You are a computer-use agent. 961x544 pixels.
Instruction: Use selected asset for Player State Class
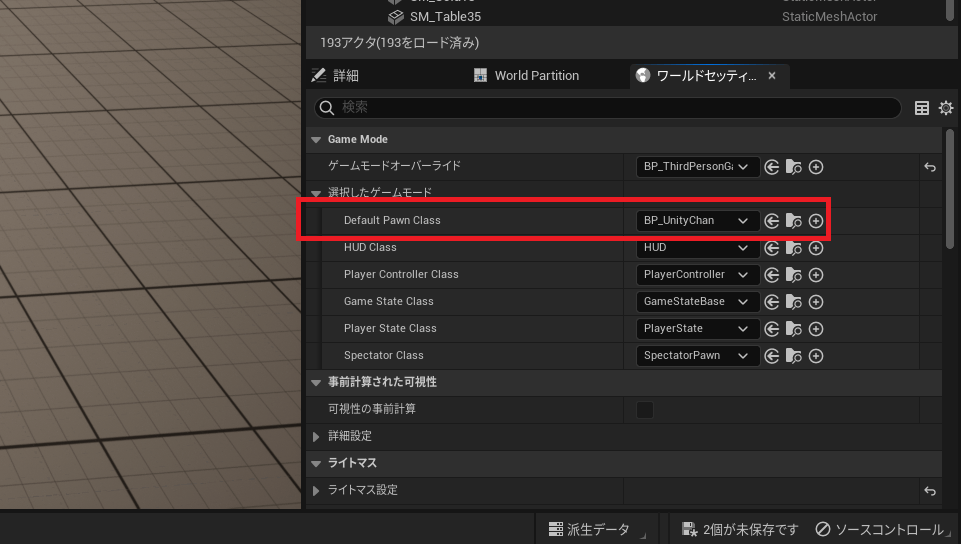pyautogui.click(x=772, y=328)
